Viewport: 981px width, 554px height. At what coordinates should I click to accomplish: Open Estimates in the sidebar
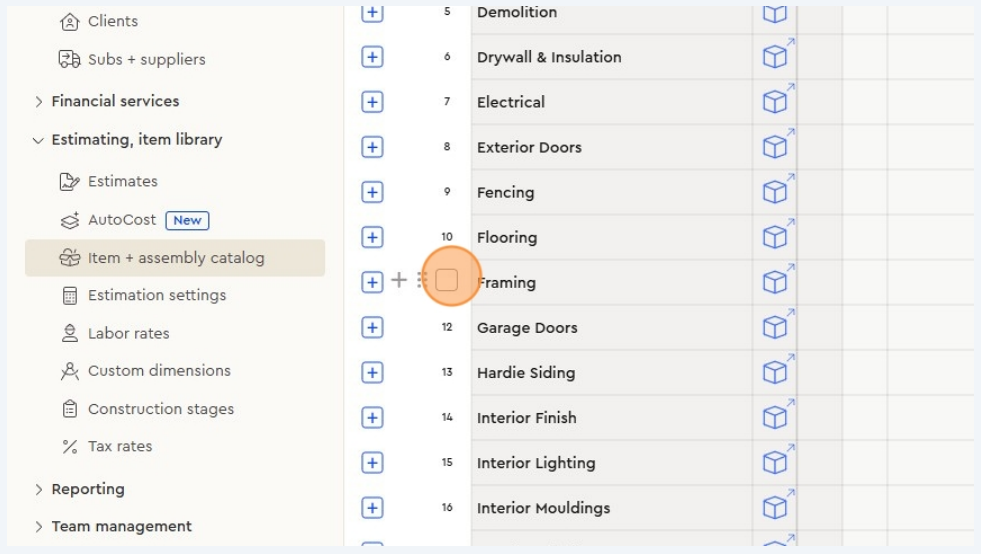pyautogui.click(x=122, y=181)
